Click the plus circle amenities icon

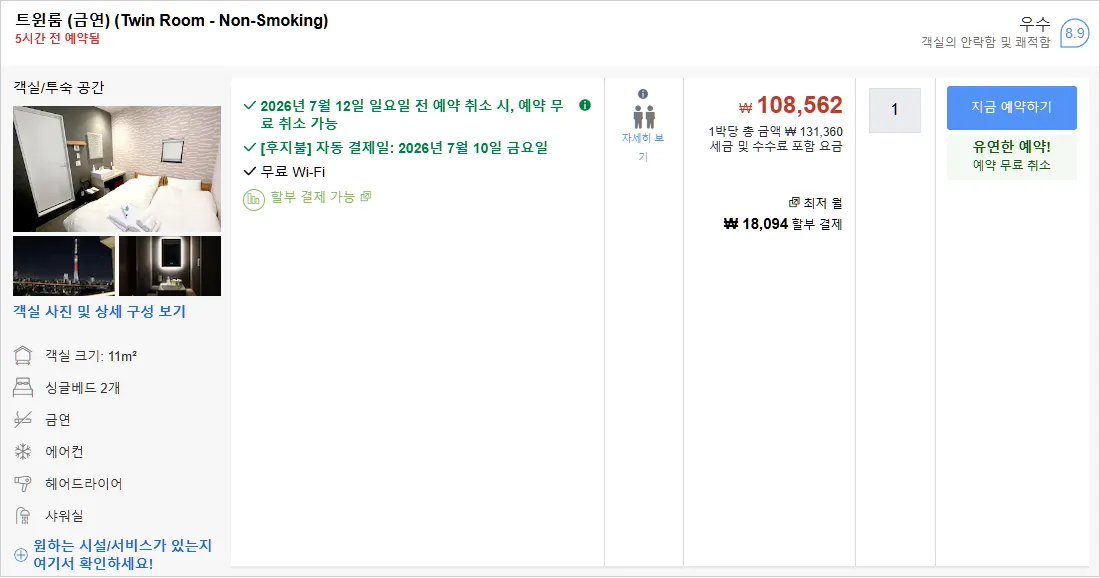[21, 555]
